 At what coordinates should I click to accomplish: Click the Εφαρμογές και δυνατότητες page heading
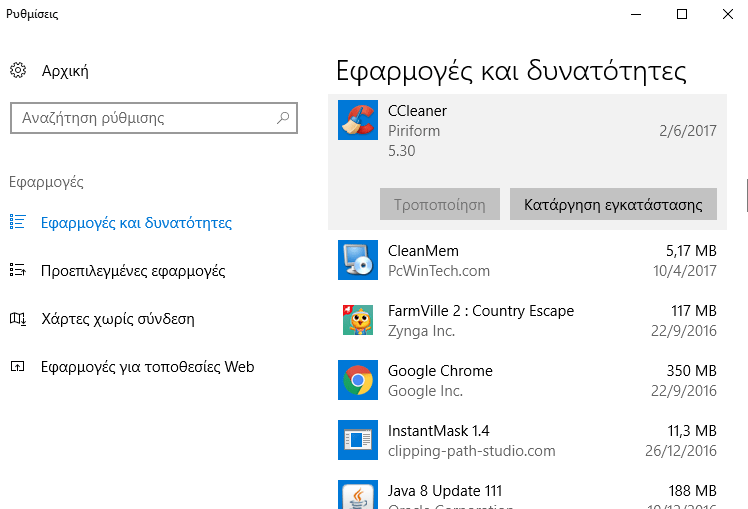click(511, 71)
